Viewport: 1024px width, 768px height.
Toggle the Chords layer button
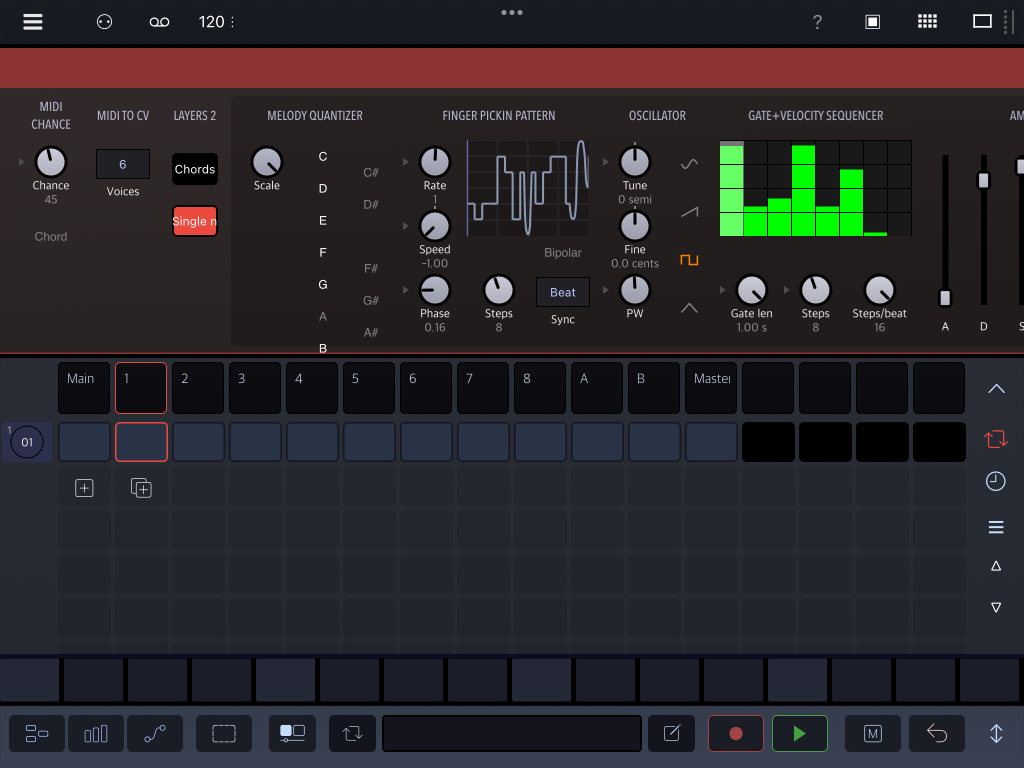(195, 169)
